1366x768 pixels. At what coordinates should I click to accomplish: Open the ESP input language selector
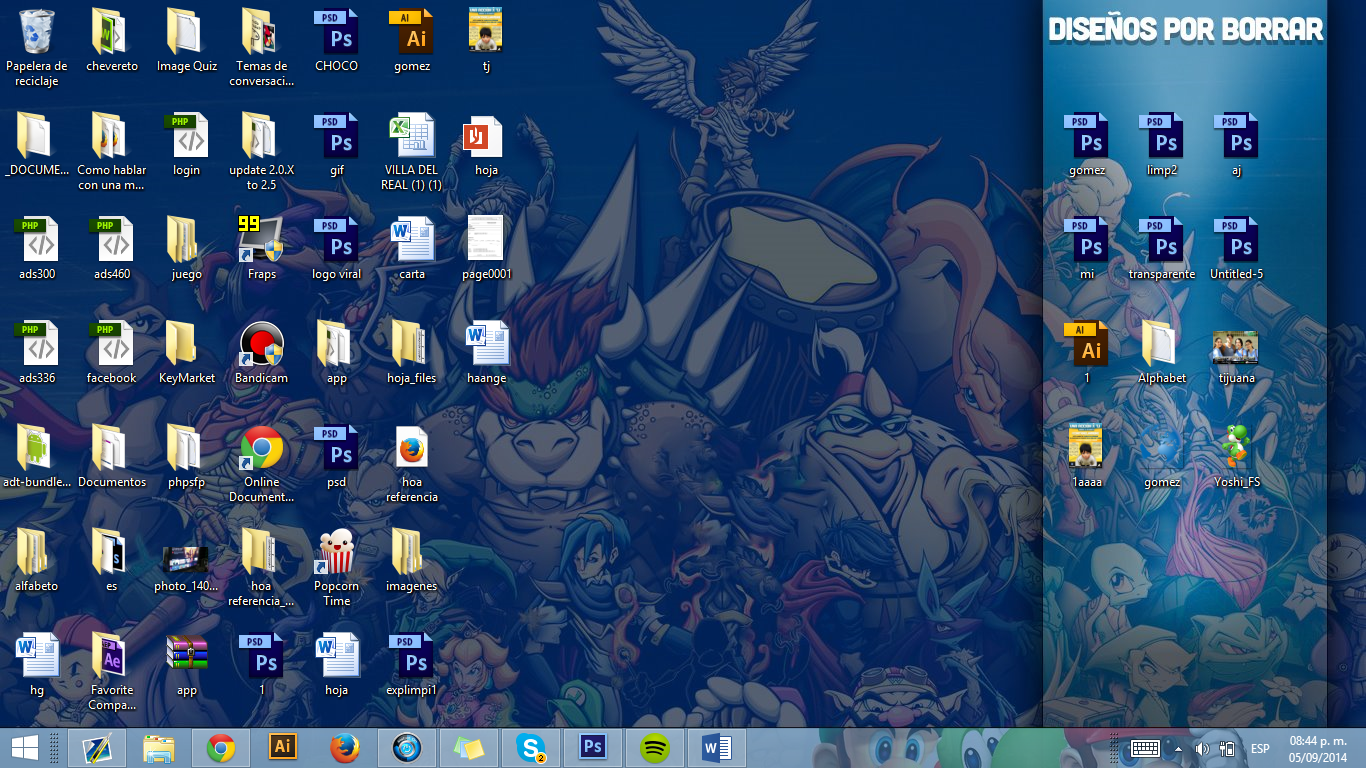point(1260,748)
